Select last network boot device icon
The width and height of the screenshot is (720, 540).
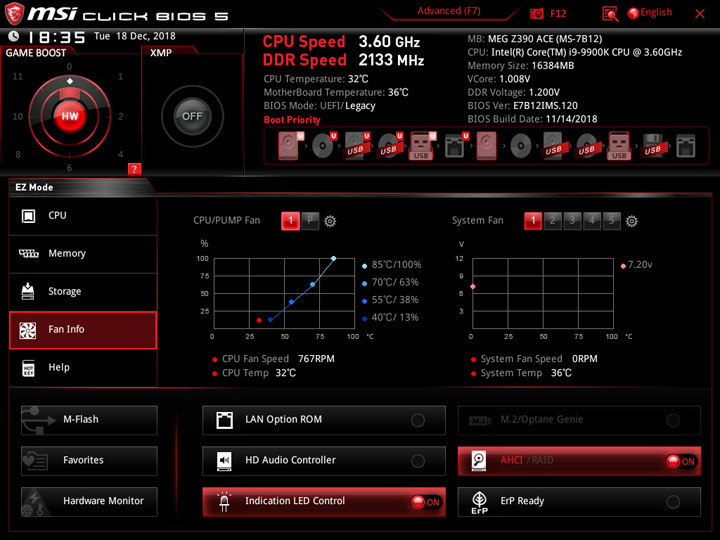(x=686, y=146)
